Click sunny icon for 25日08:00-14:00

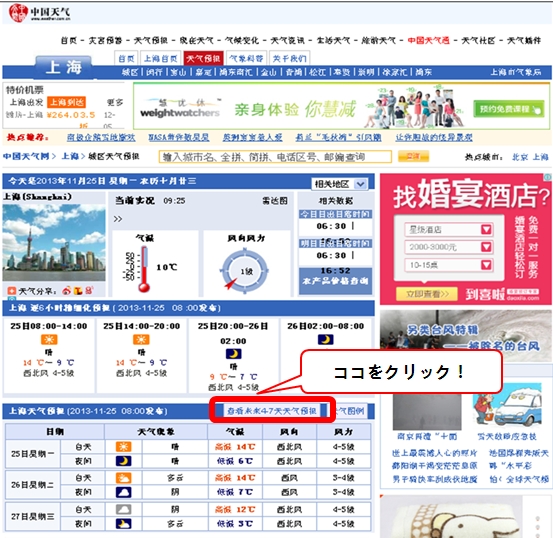[49, 339]
